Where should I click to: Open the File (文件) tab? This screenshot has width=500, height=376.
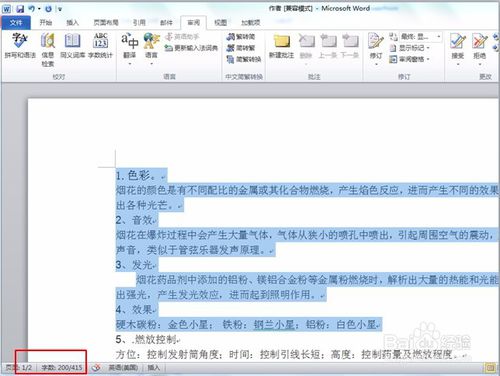tap(16, 23)
